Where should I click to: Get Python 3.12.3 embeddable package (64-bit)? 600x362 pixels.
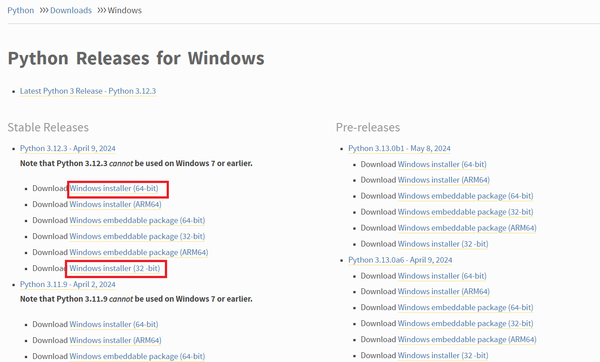pyautogui.click(x=137, y=221)
